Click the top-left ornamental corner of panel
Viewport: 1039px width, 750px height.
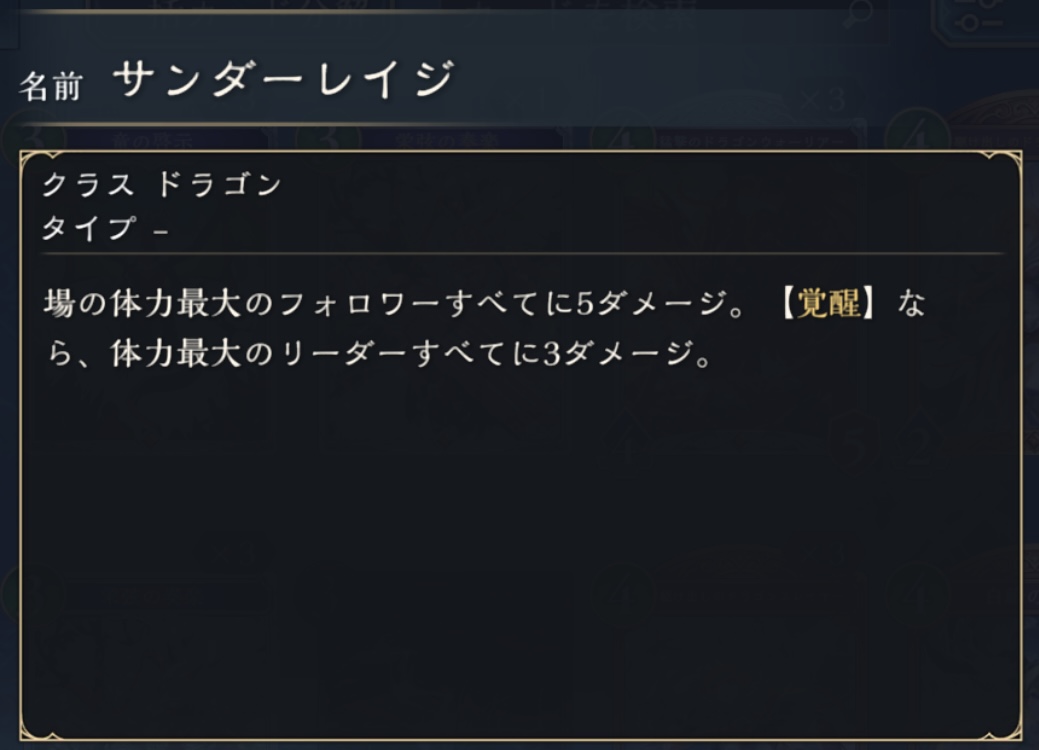pyautogui.click(x=30, y=161)
